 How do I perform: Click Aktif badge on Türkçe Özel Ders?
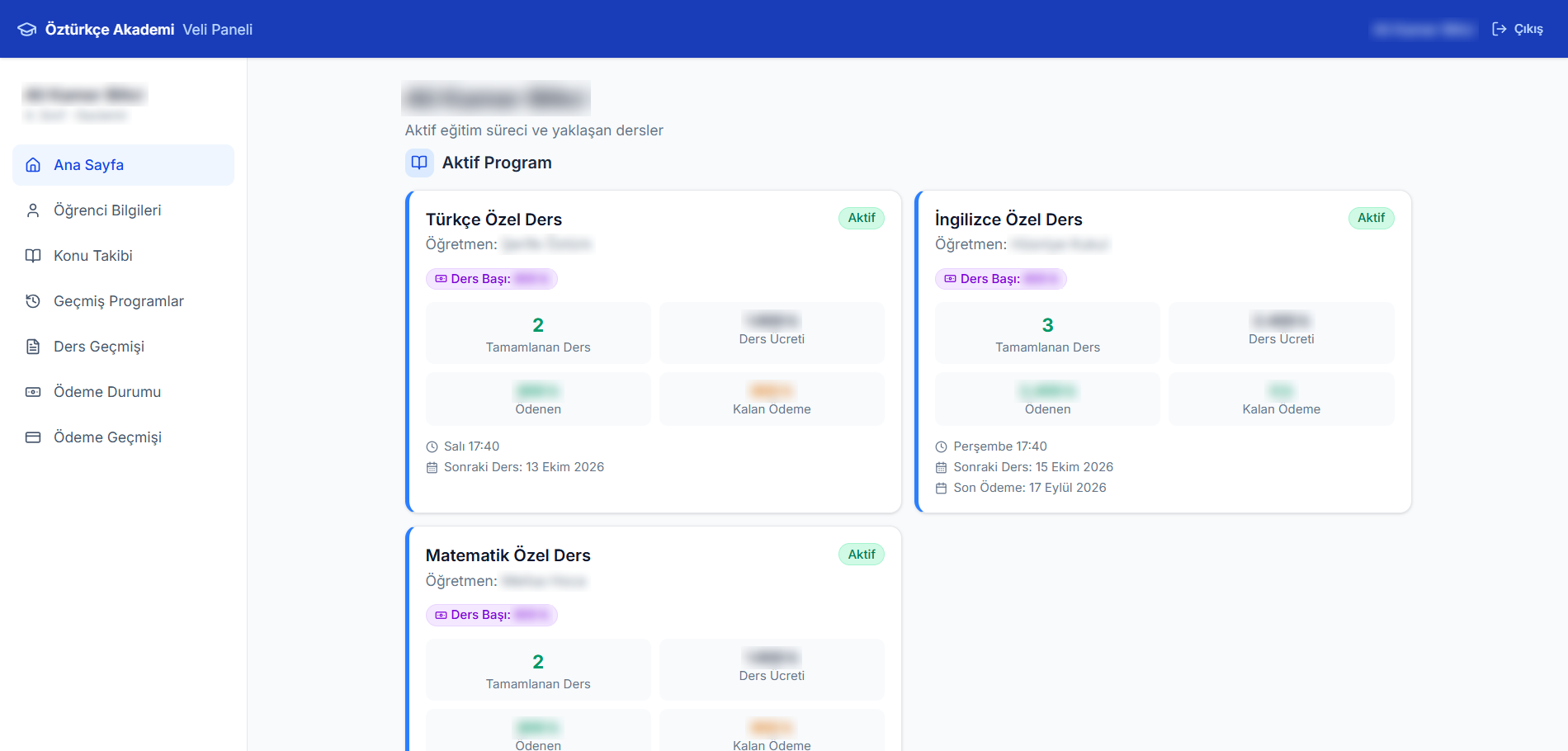[x=862, y=218]
